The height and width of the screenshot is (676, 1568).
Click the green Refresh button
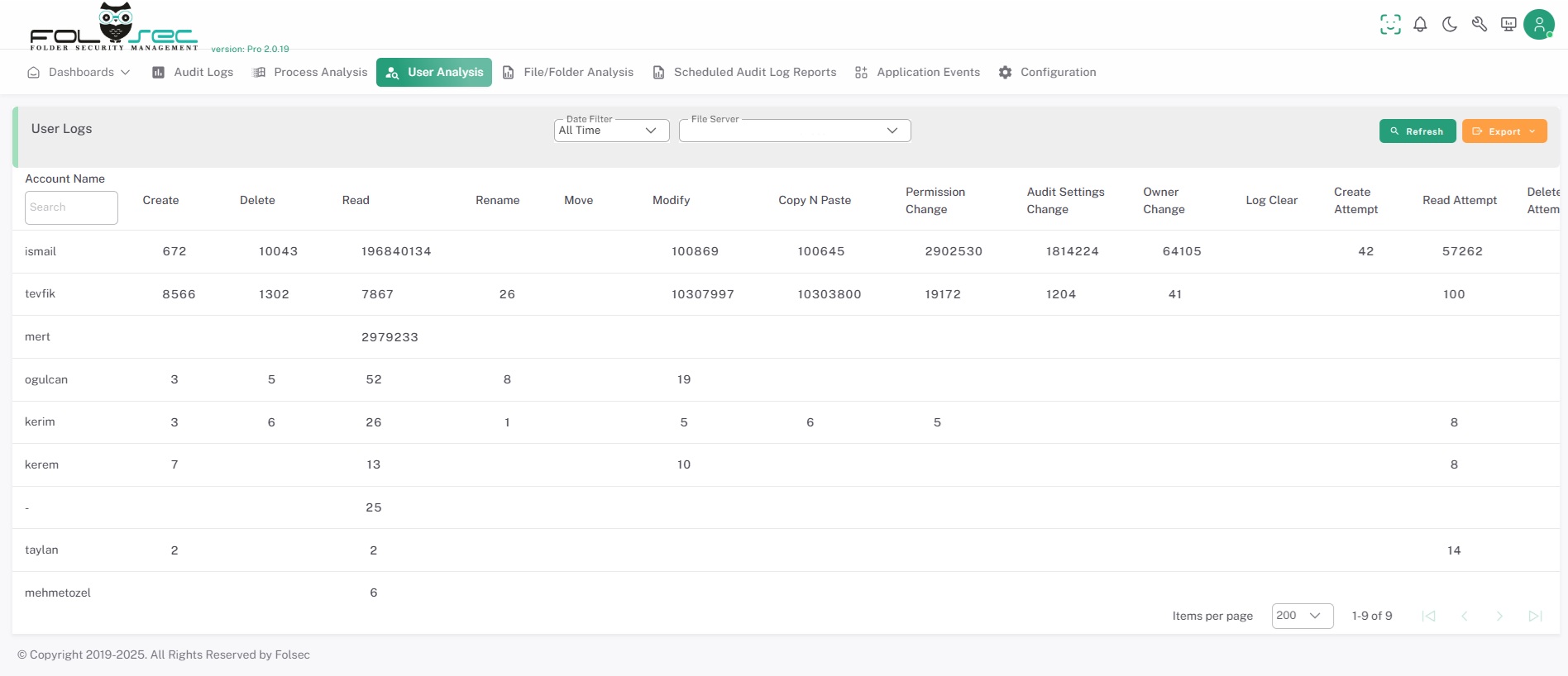[1417, 131]
